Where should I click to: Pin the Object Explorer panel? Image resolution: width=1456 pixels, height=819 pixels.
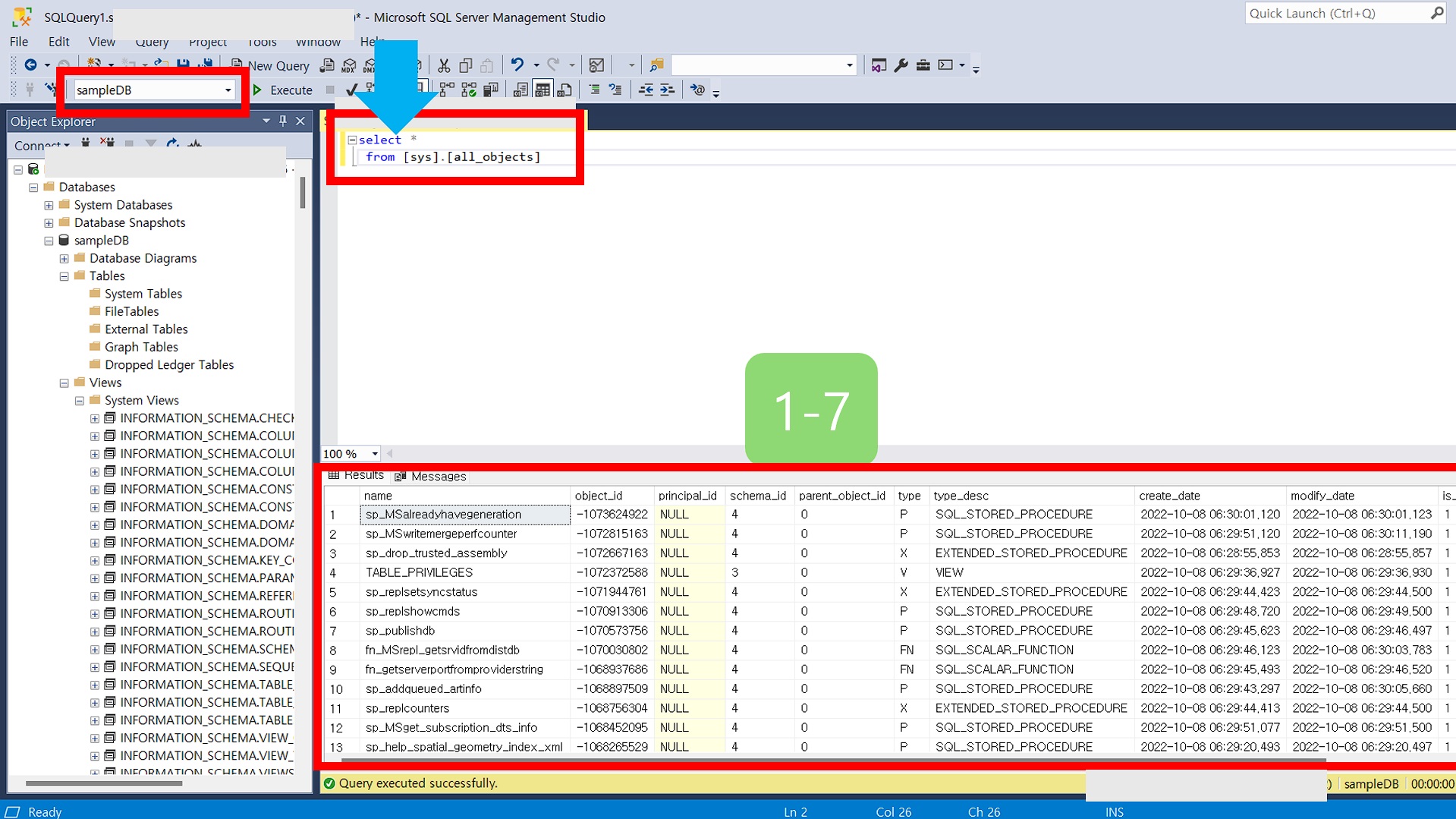coord(283,121)
